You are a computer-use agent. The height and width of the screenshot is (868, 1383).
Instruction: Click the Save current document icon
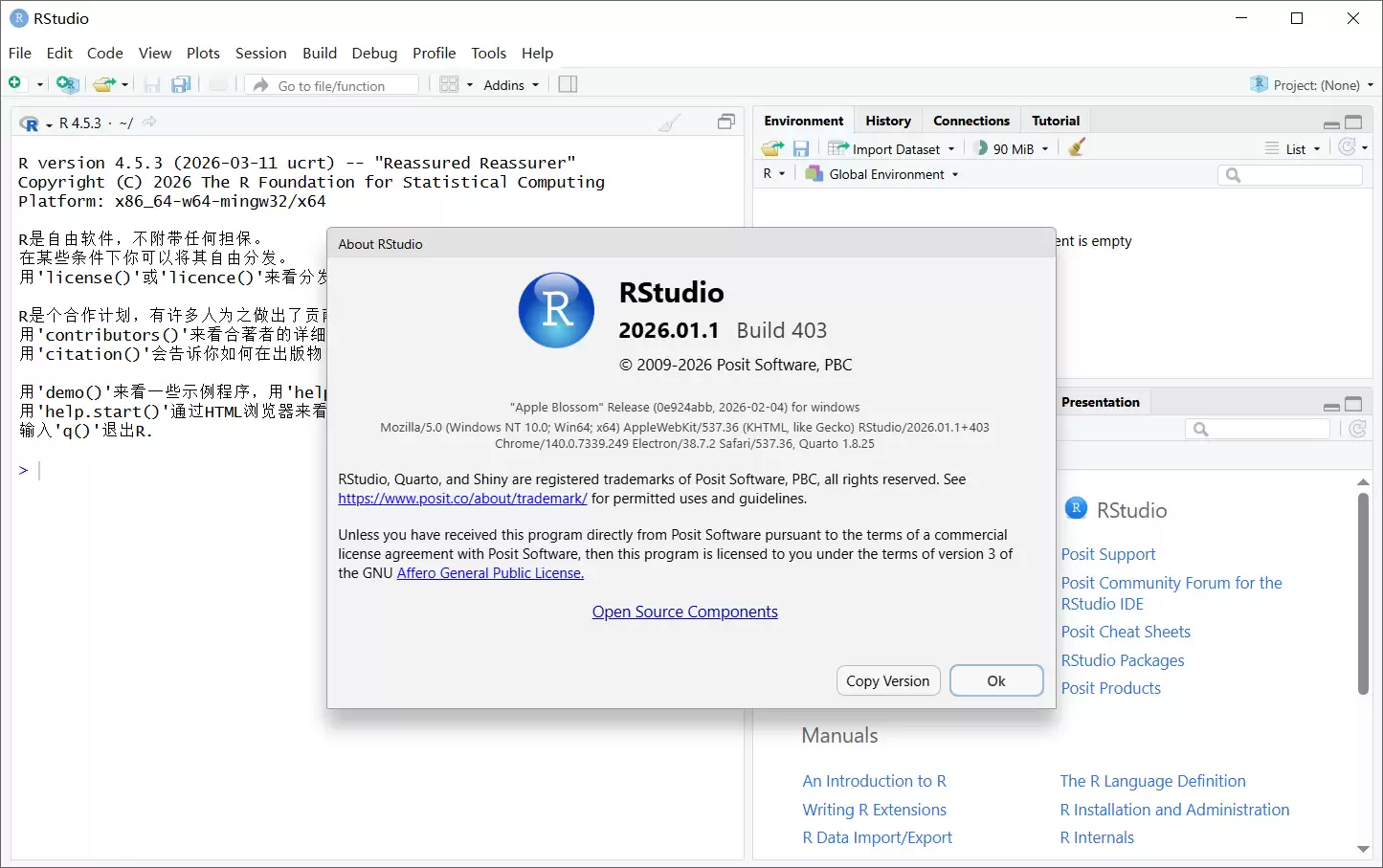(x=152, y=84)
